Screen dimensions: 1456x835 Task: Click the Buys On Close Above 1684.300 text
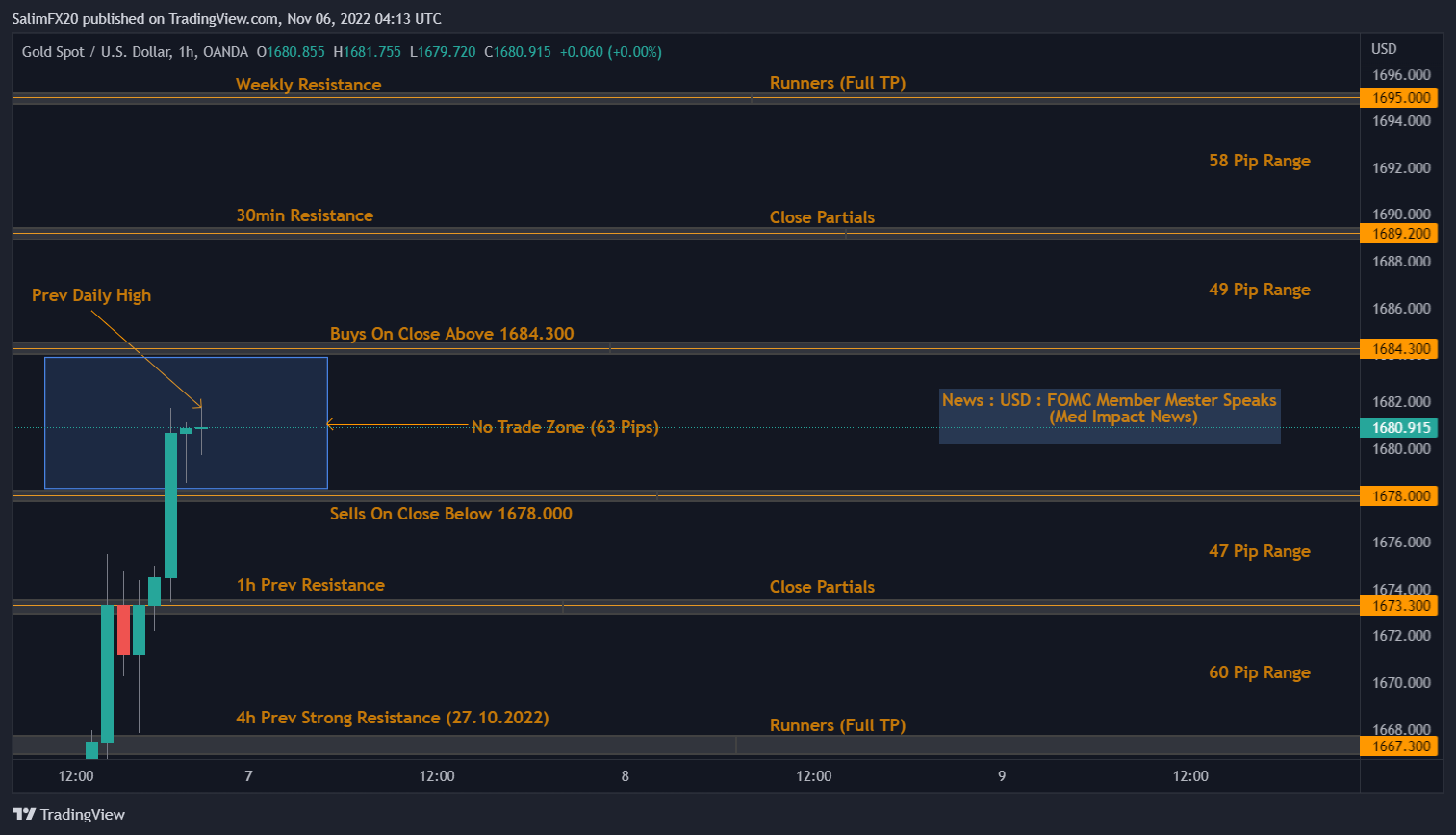coord(451,334)
